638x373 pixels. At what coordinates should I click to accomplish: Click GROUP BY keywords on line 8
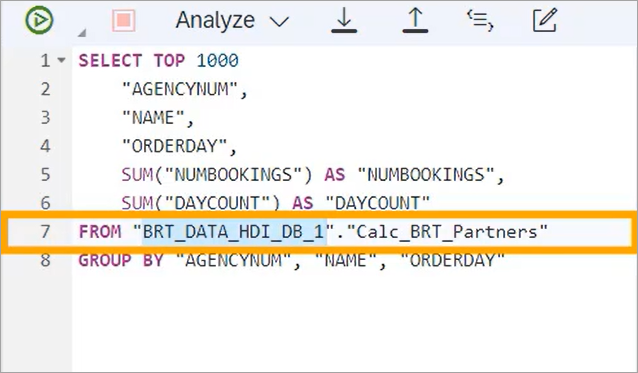(x=121, y=260)
